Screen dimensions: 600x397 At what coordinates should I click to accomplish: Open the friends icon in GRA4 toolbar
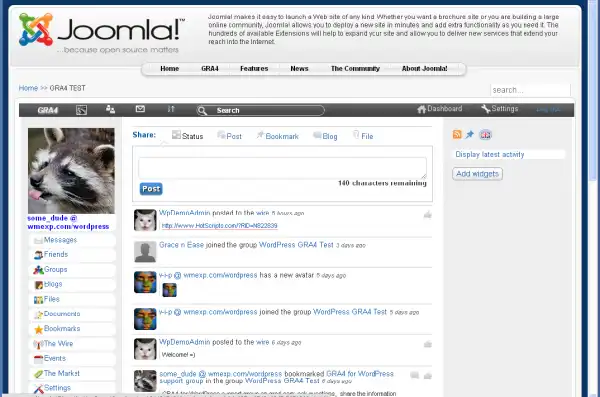(110, 109)
